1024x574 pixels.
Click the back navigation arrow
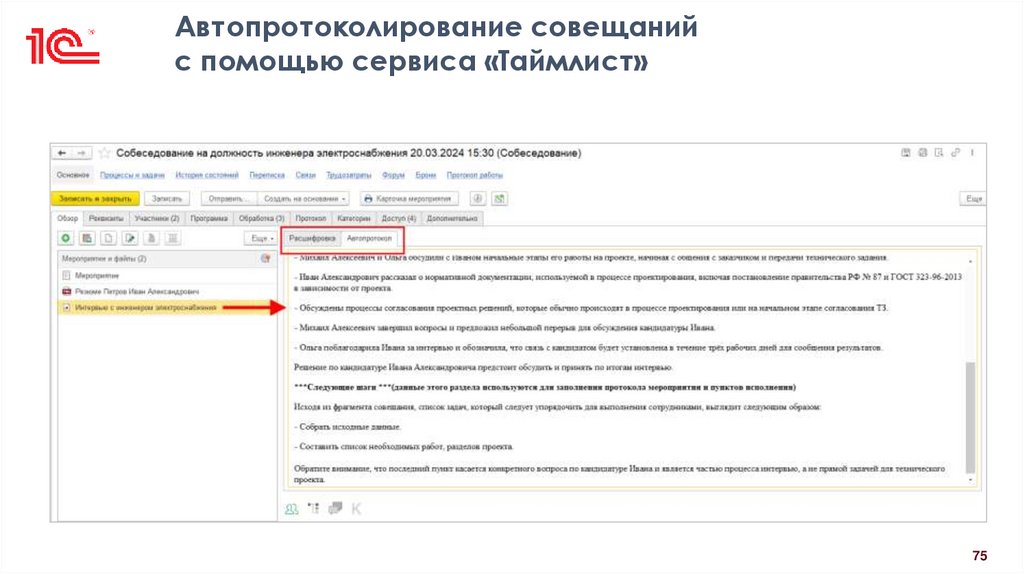pos(62,153)
